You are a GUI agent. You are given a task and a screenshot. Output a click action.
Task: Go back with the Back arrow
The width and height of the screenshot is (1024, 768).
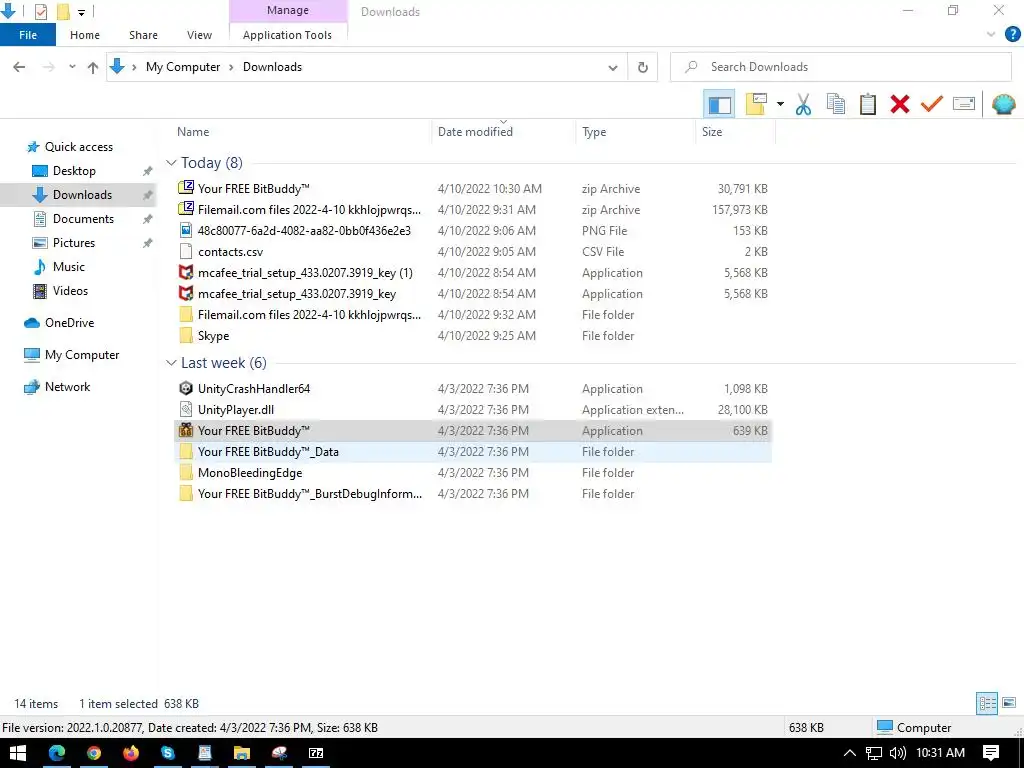tap(20, 67)
